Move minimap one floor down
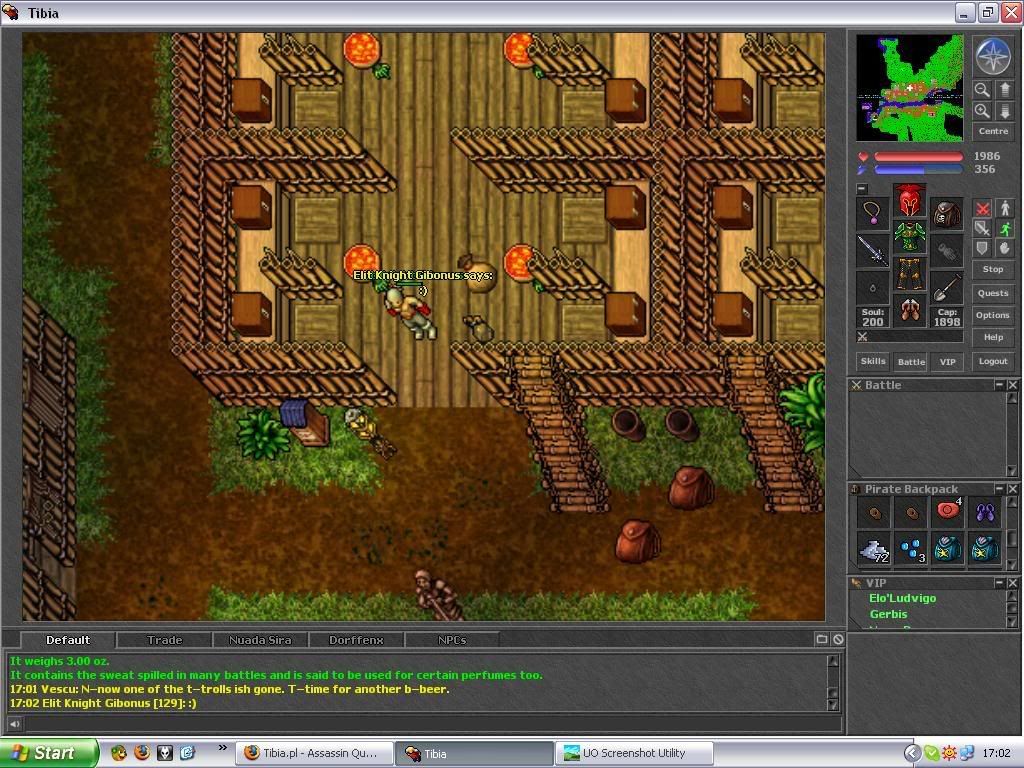The height and width of the screenshot is (768, 1024). (1004, 111)
